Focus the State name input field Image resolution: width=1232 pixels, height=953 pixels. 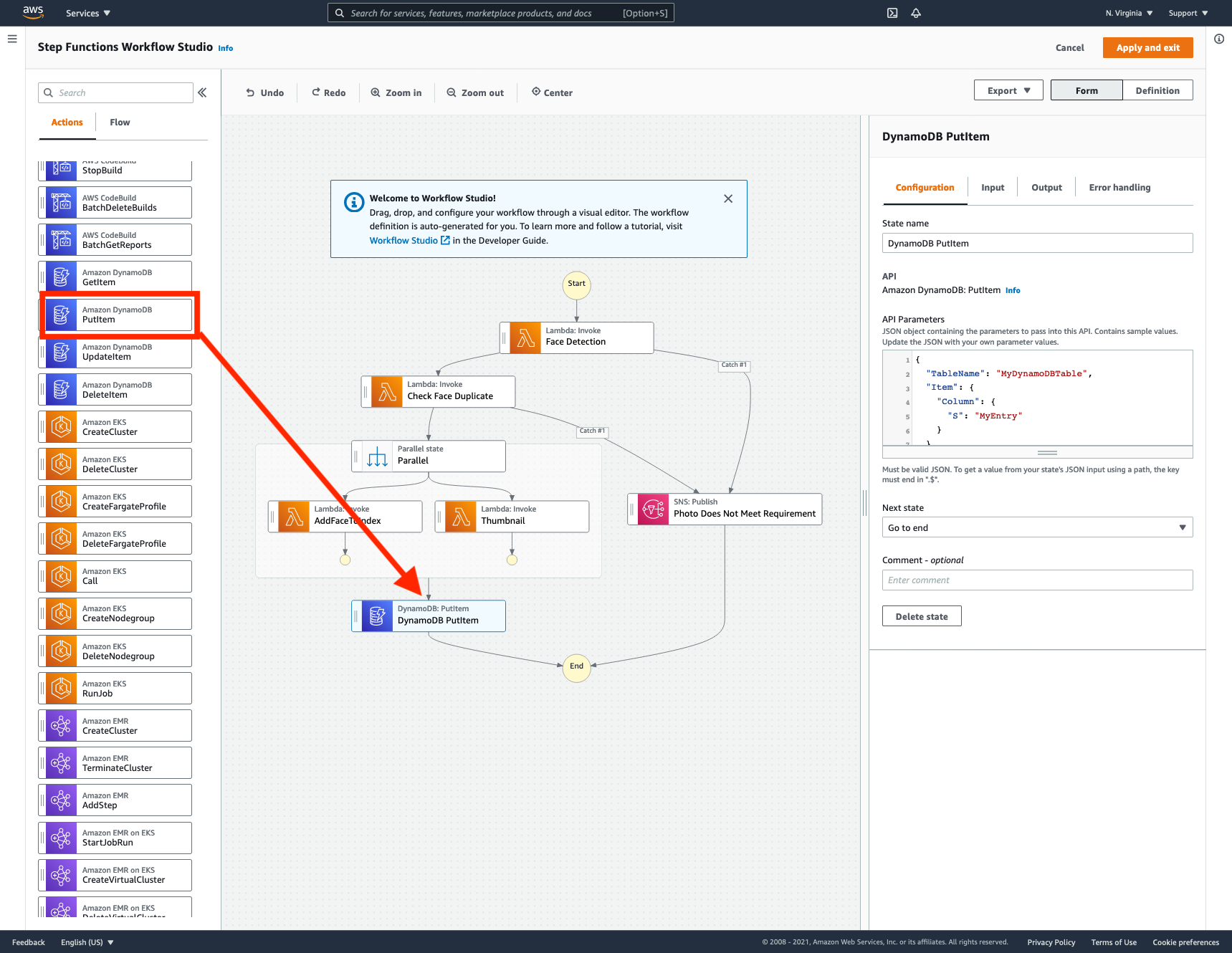[x=1037, y=243]
